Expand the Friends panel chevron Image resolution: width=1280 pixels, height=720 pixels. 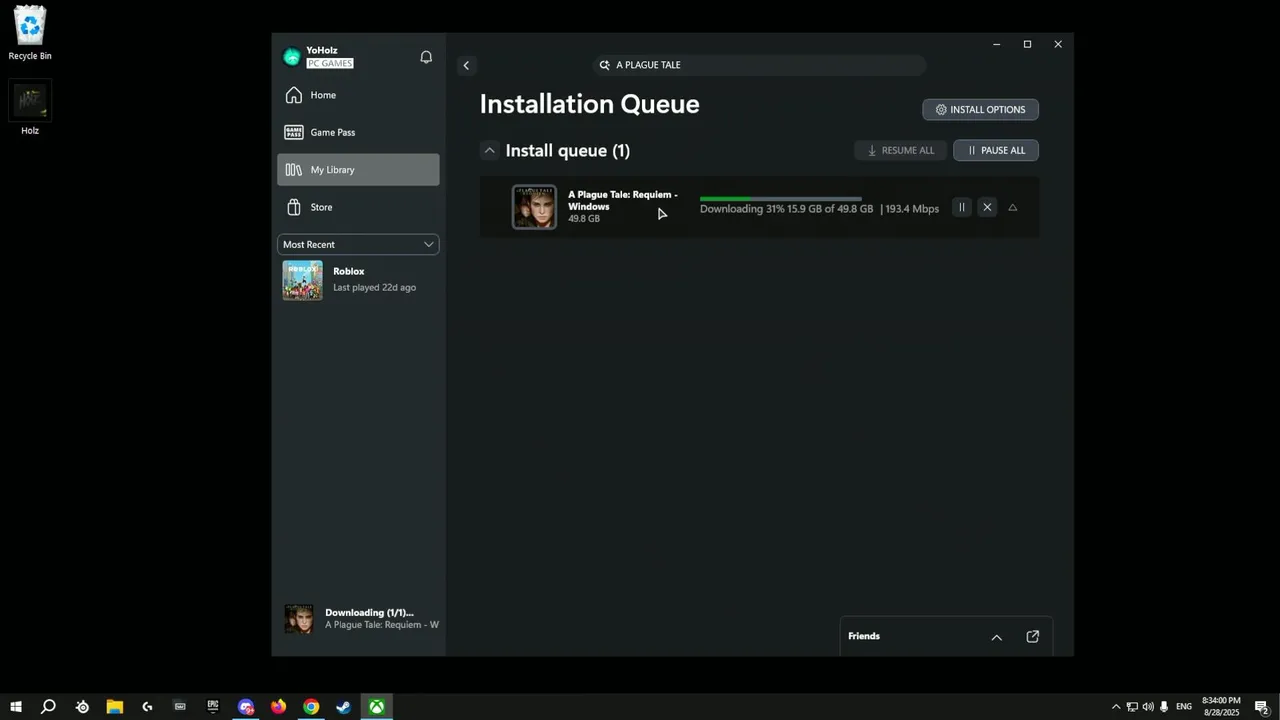pos(996,637)
